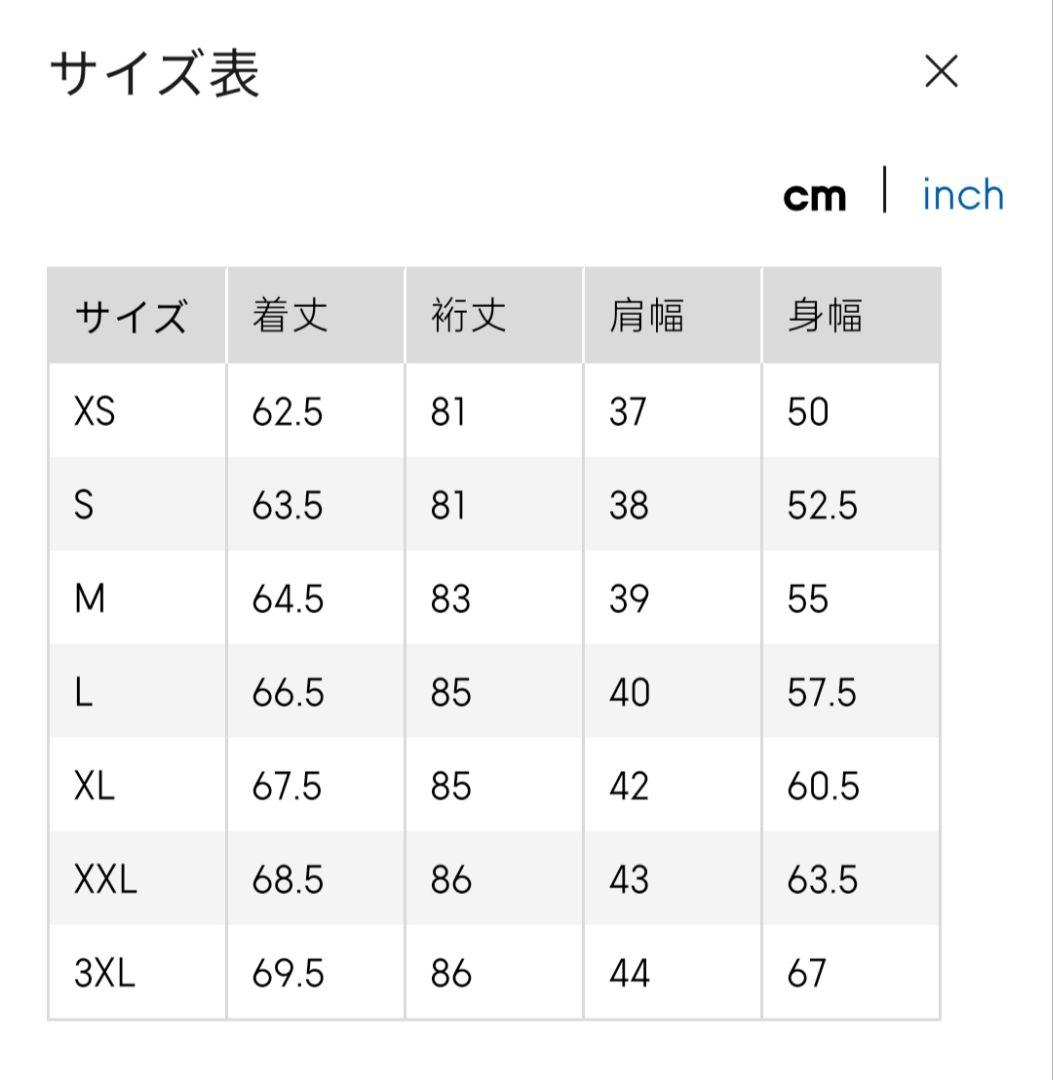Click the 肩幅 column header

coord(647,317)
